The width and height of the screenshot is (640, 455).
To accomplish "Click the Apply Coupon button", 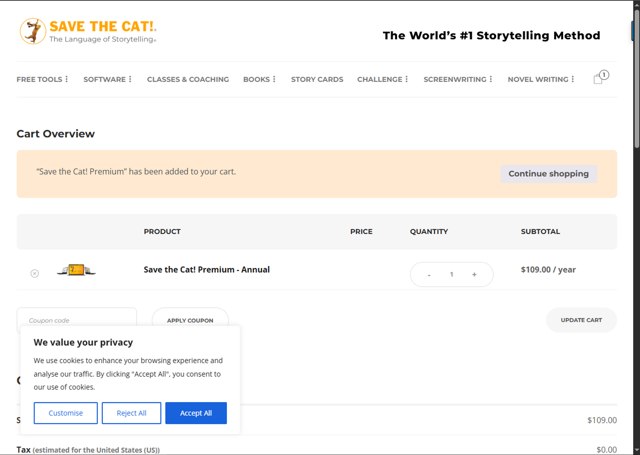I will 190,320.
